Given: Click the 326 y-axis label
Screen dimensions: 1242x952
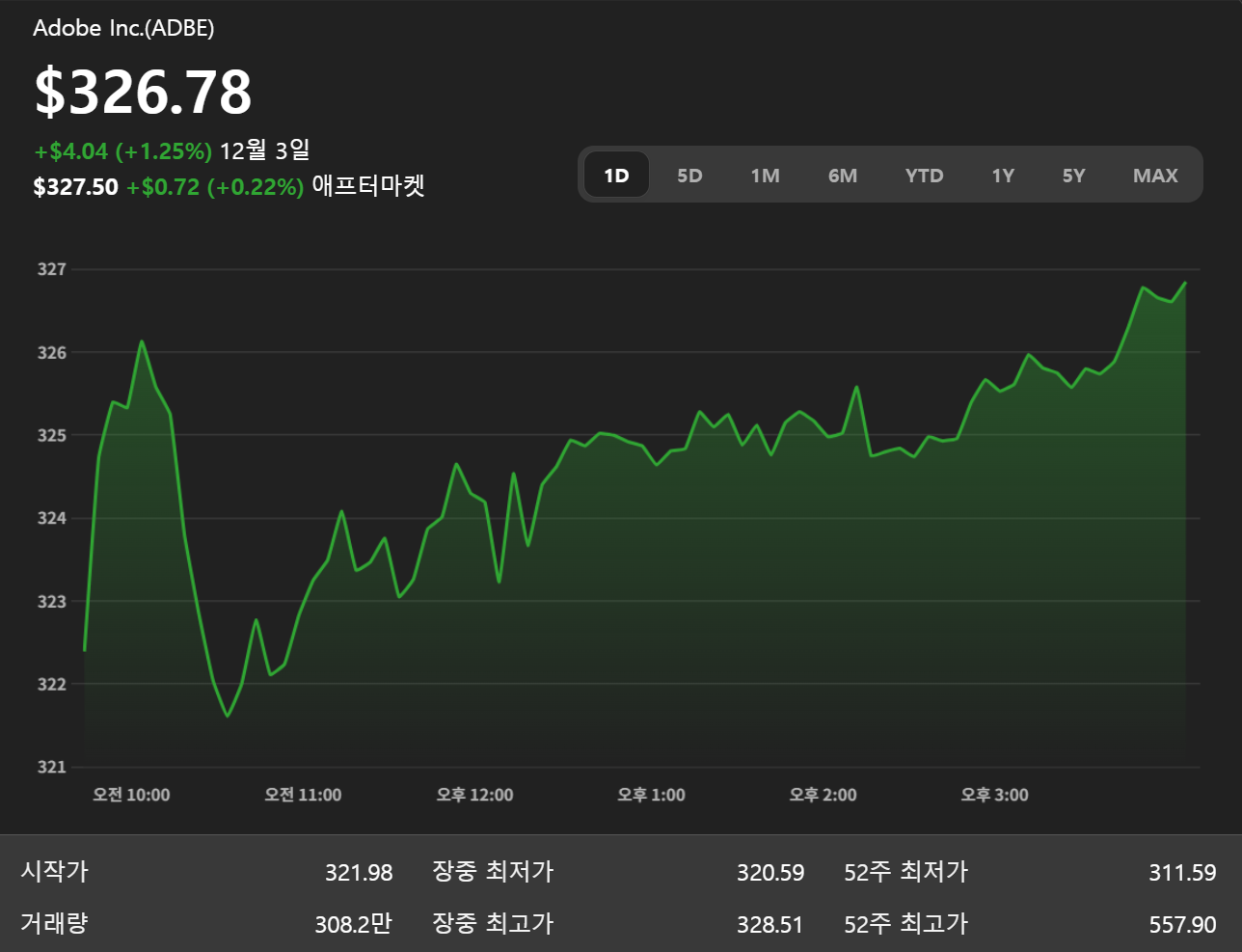Looking at the screenshot, I should [52, 352].
